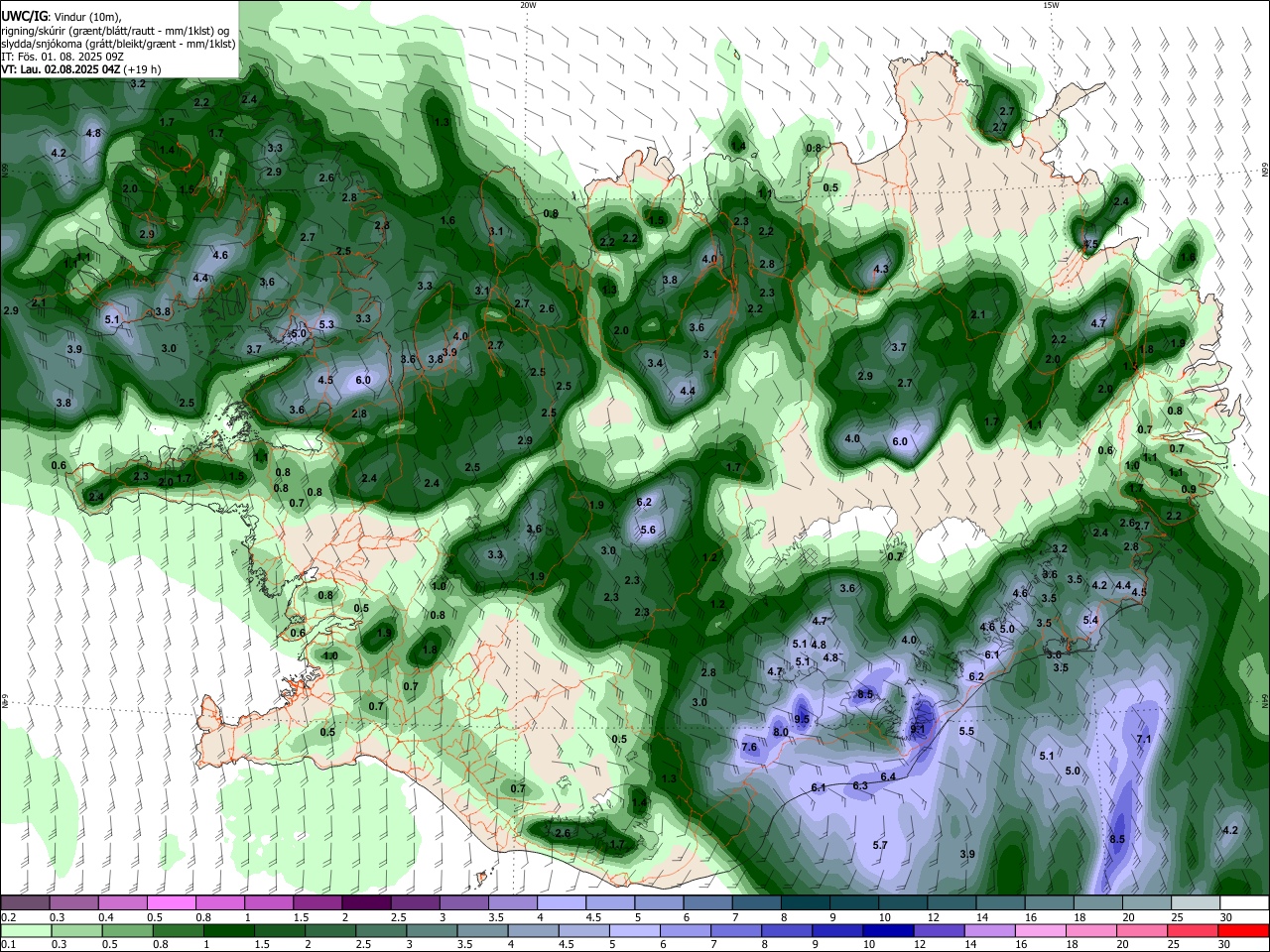Click the 5.5 value off the southeast coast
The height and width of the screenshot is (952, 1270).
(x=966, y=731)
